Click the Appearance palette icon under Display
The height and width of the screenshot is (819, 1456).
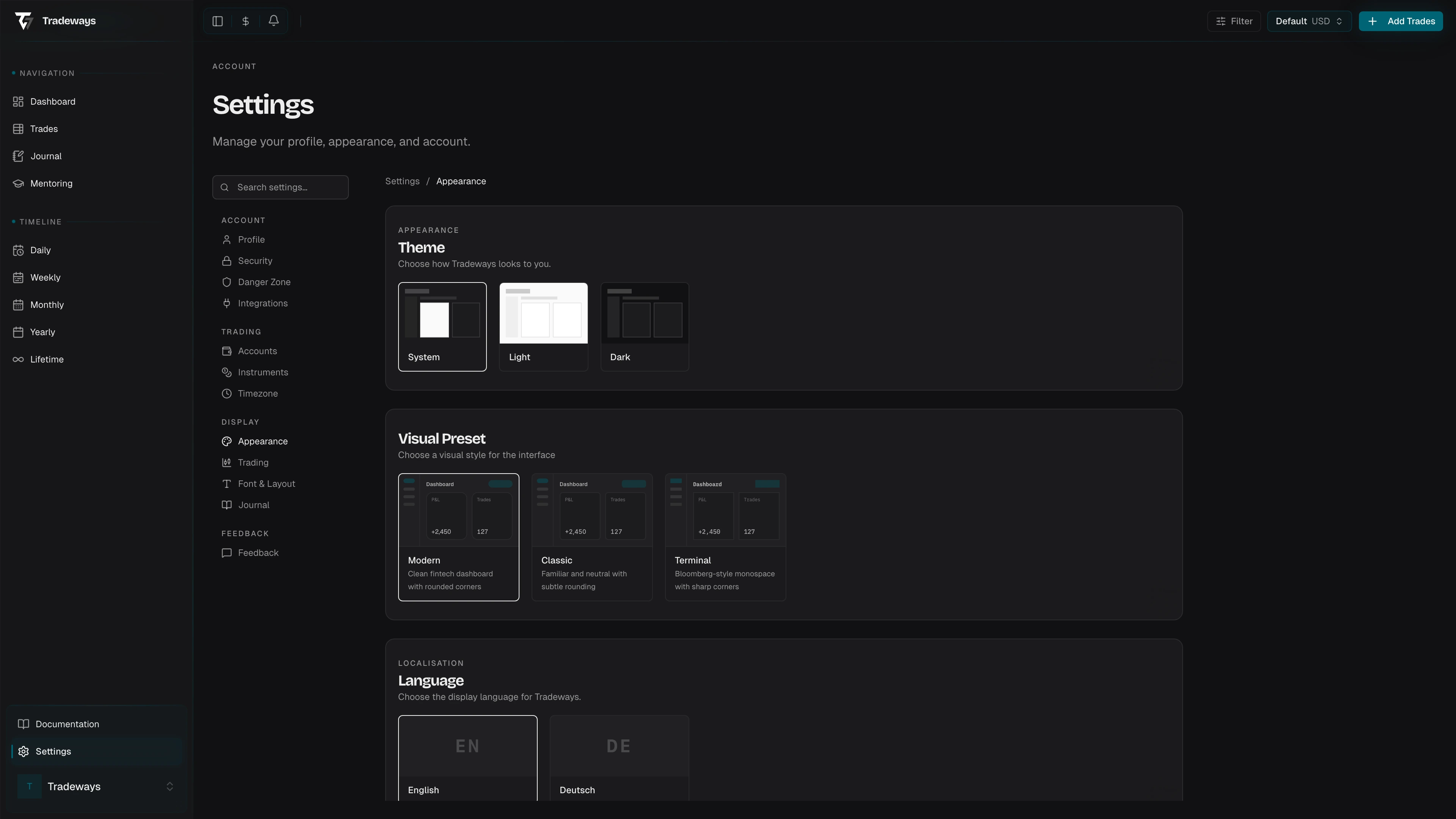click(227, 441)
